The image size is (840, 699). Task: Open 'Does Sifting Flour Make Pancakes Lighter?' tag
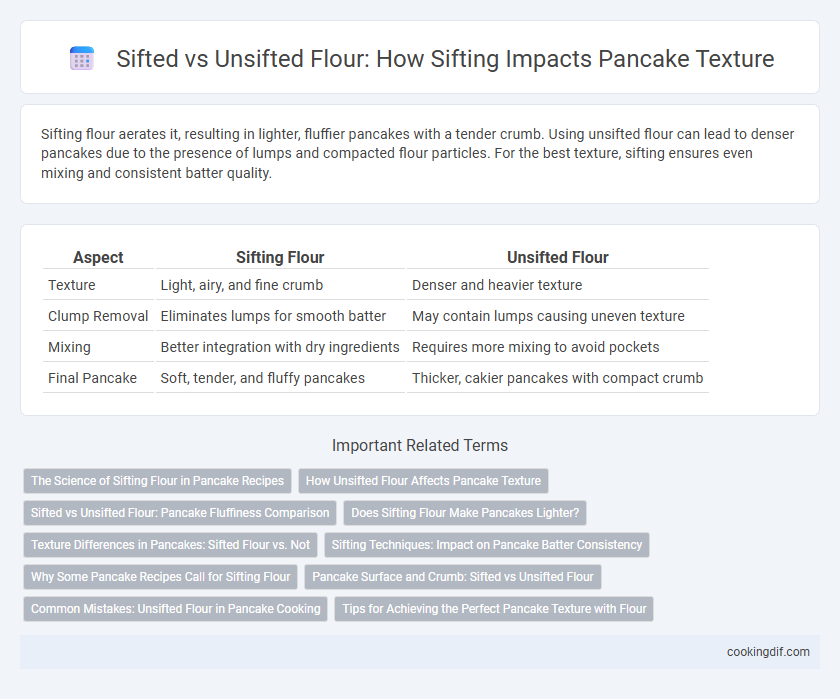(x=465, y=513)
